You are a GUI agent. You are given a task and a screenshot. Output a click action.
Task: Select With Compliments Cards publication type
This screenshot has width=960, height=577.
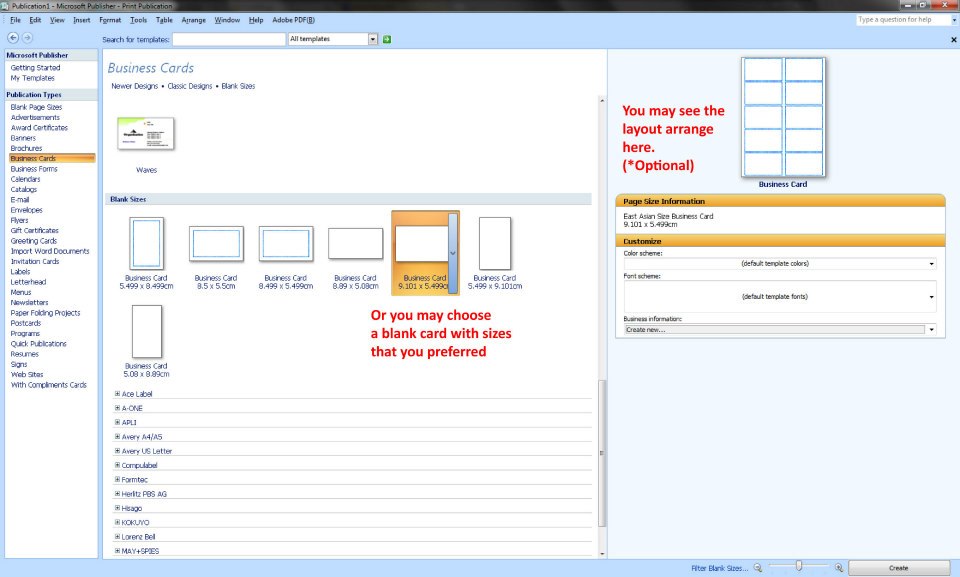pos(49,385)
